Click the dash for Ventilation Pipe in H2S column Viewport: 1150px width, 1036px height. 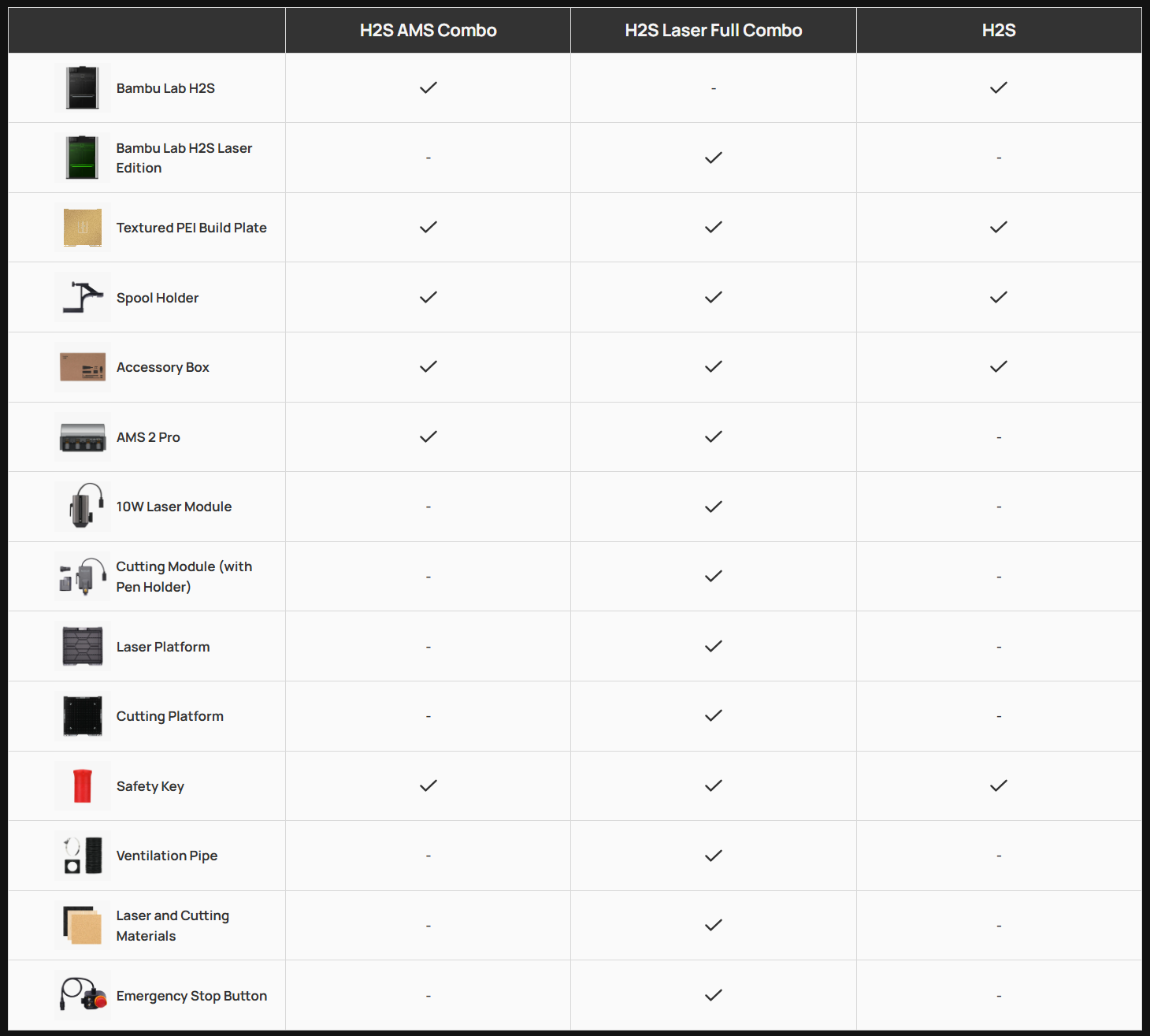[x=999, y=856]
